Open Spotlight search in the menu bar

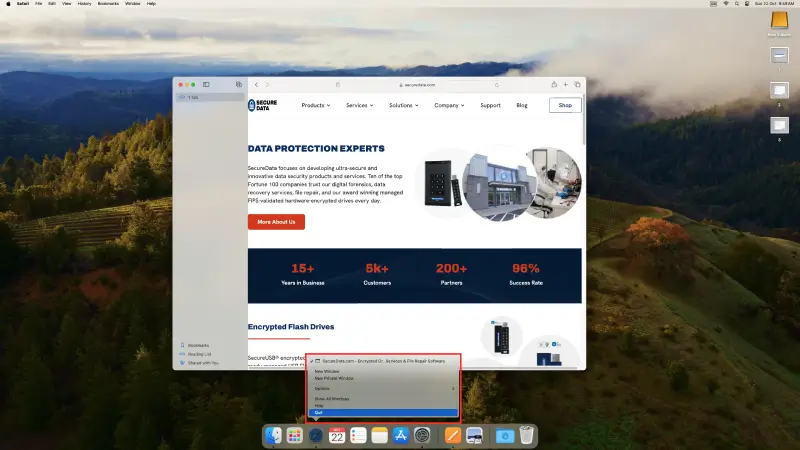[x=736, y=4]
